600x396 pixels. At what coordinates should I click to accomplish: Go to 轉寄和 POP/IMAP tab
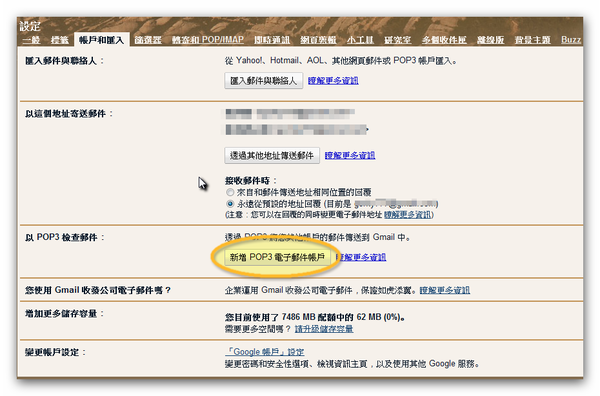(x=207, y=40)
